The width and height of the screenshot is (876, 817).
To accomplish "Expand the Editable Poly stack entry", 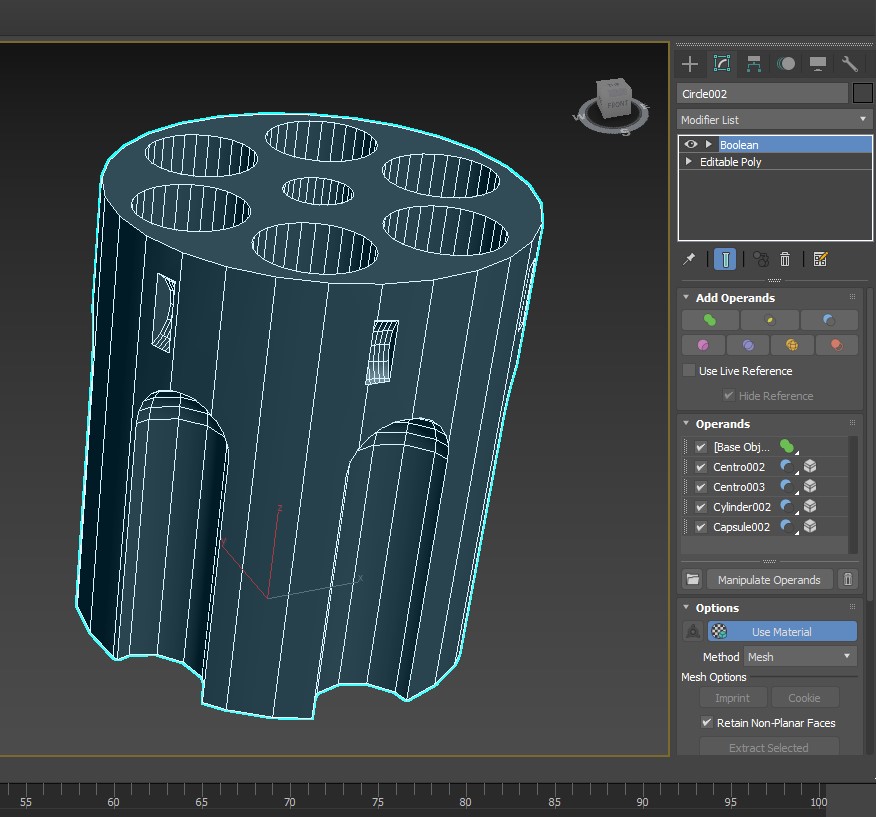I will coord(688,162).
